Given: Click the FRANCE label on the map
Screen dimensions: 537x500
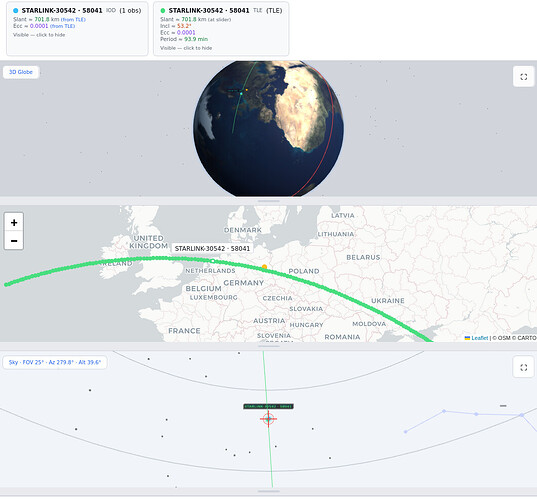Looking at the screenshot, I should [x=184, y=331].
